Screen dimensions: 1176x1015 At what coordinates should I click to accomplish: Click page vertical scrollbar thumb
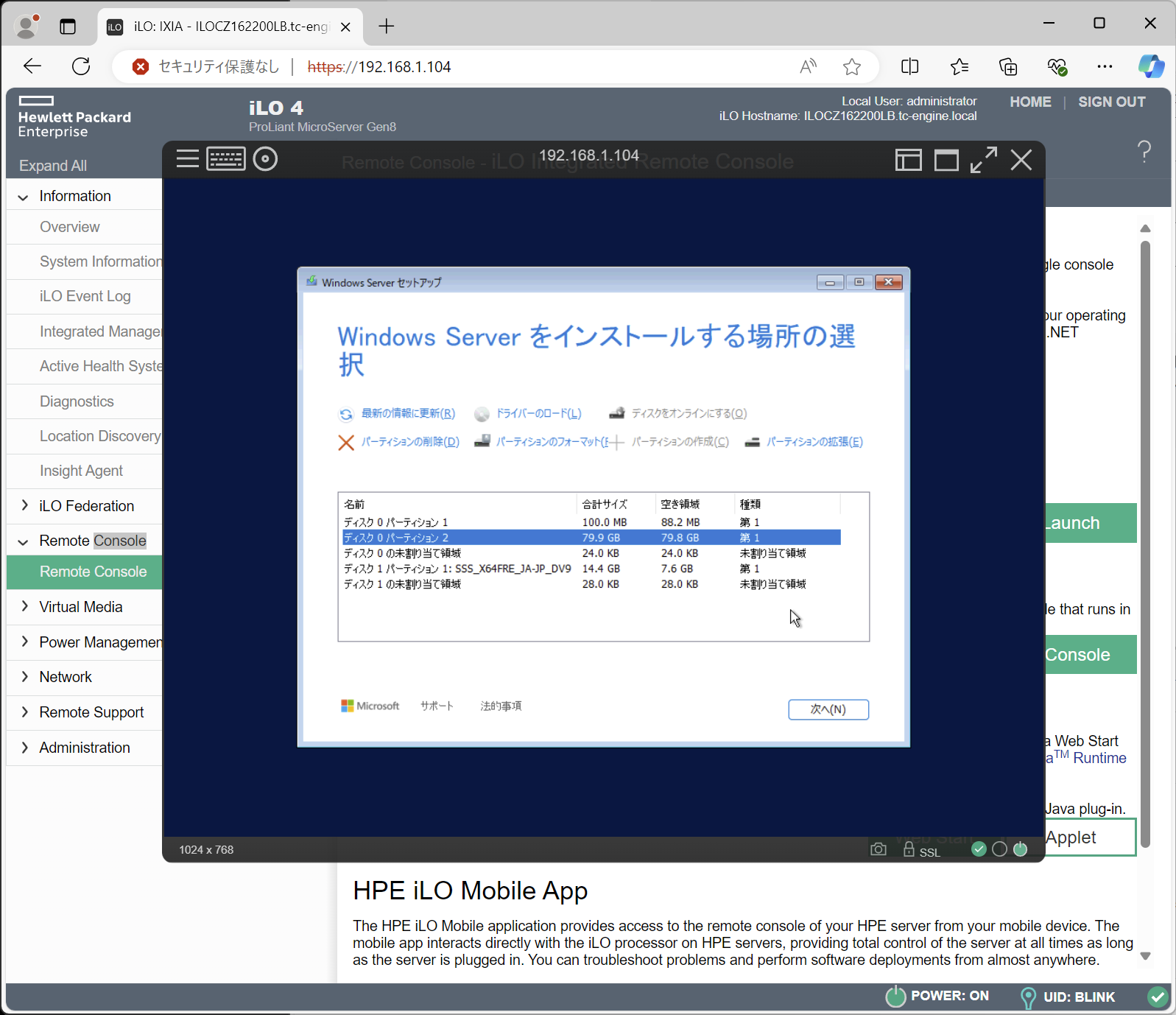click(x=1145, y=544)
